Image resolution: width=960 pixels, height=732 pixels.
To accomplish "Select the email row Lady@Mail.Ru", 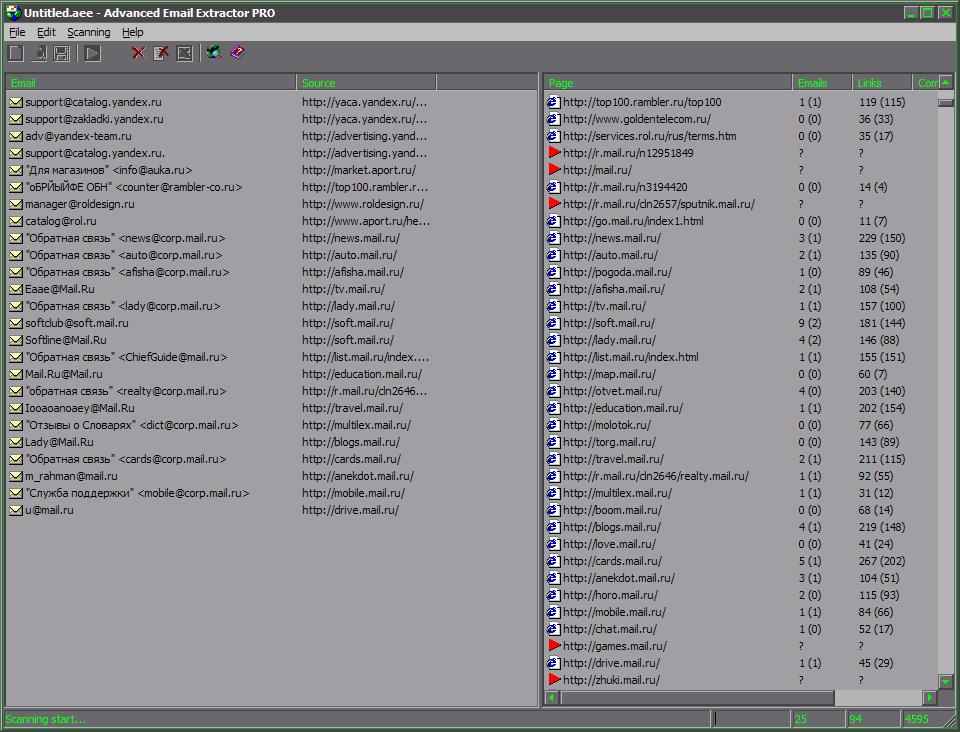I will click(59, 443).
